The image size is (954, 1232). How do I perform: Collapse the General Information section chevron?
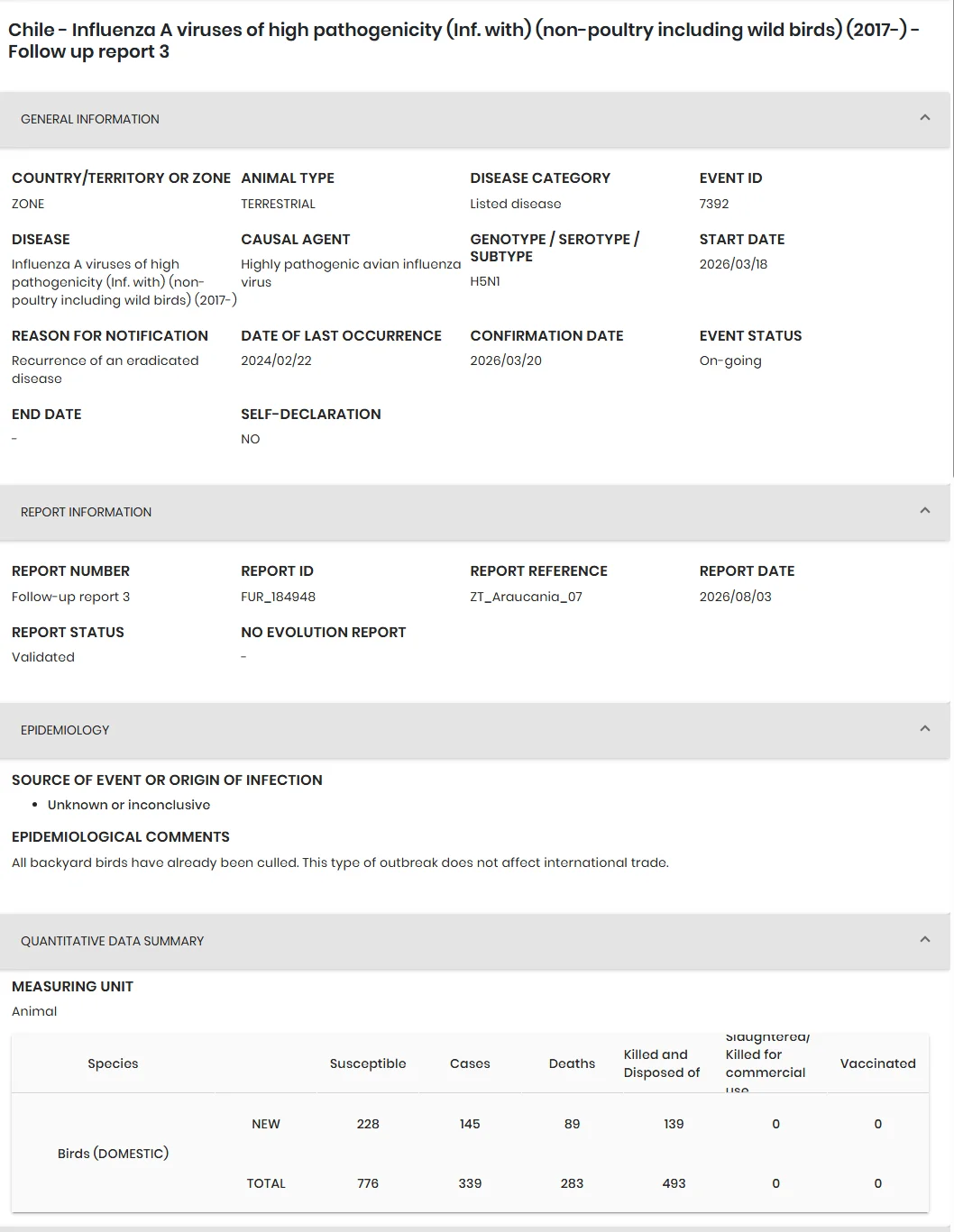click(x=924, y=118)
